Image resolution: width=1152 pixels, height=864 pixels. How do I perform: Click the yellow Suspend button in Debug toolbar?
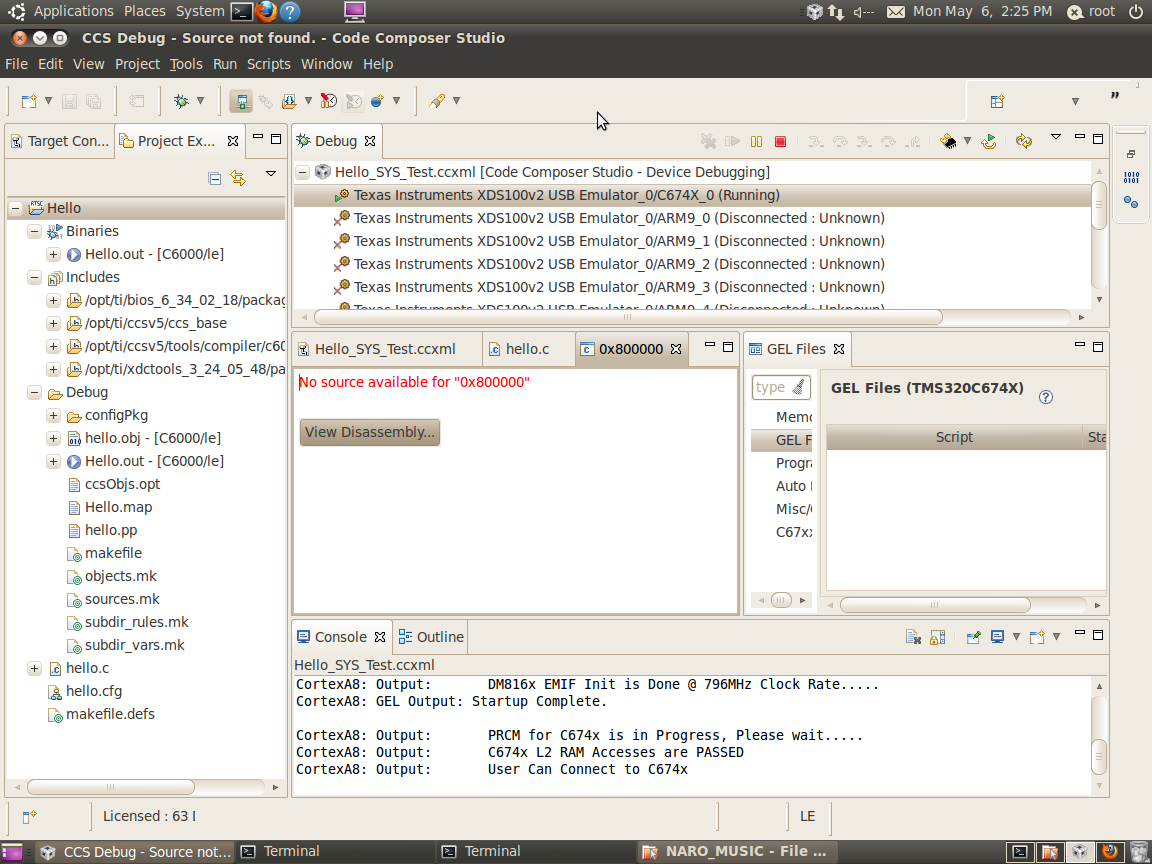(757, 142)
